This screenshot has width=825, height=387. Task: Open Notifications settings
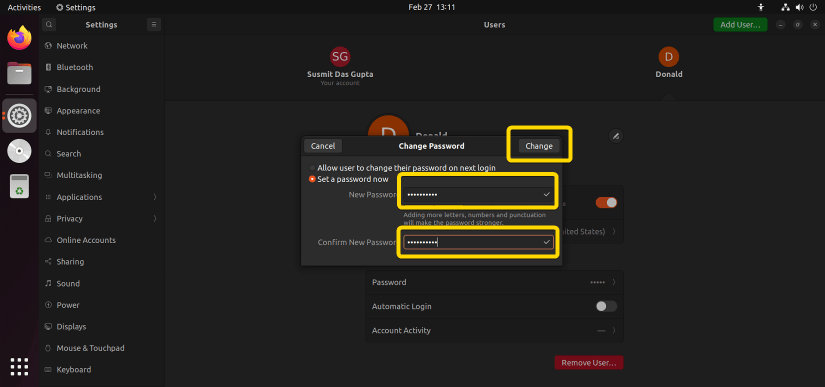[x=102, y=133]
